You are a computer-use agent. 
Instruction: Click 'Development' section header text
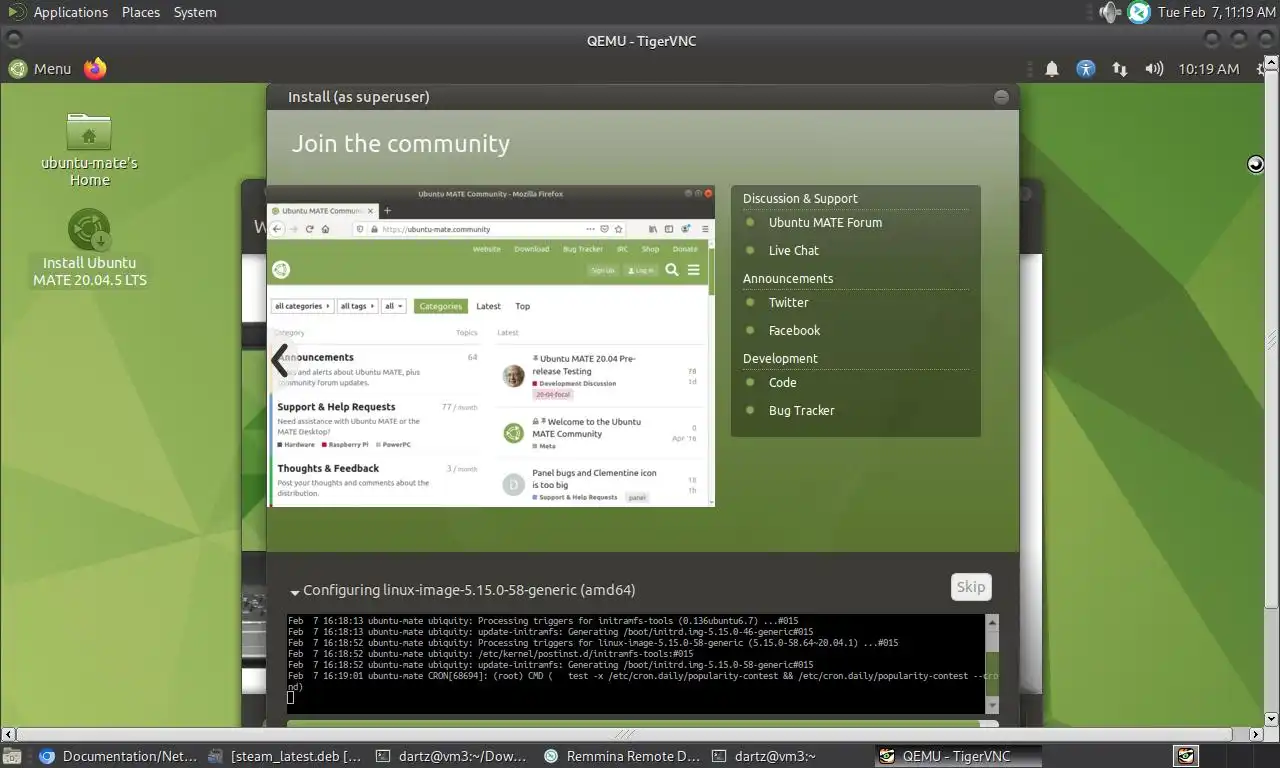pyautogui.click(x=780, y=358)
